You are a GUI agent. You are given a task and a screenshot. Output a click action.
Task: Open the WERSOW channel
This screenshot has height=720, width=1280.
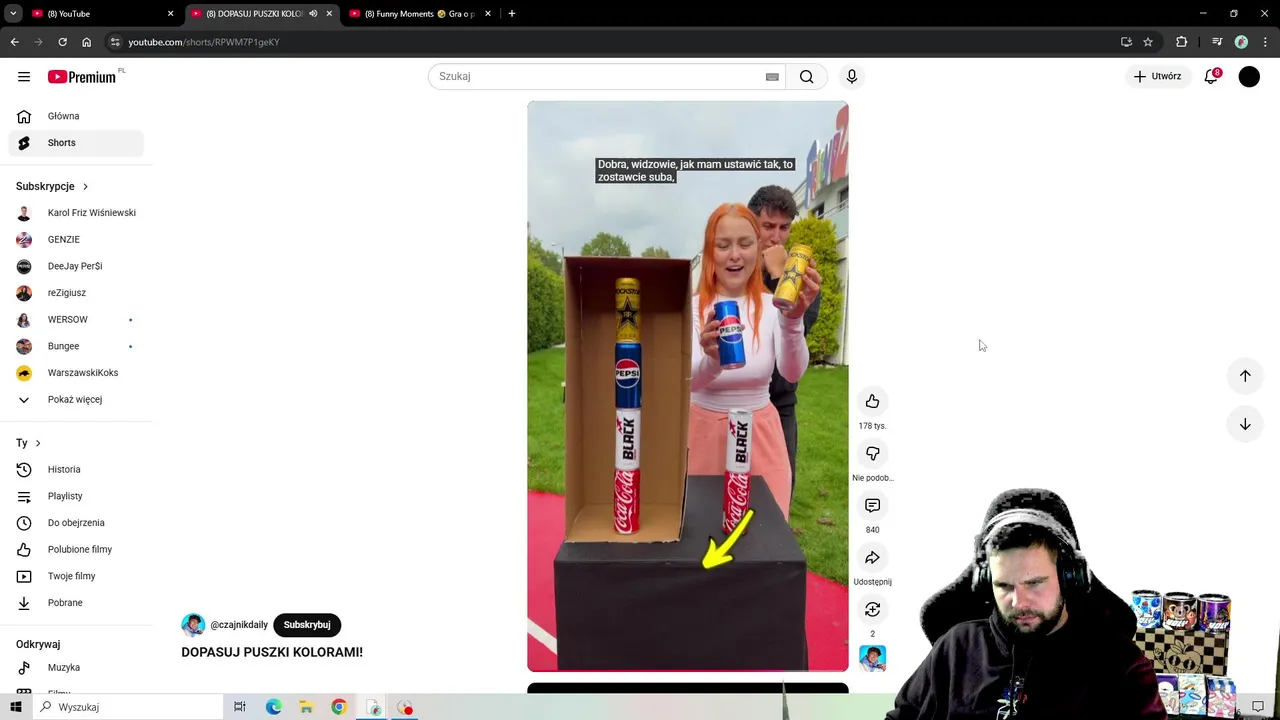pyautogui.click(x=76, y=320)
